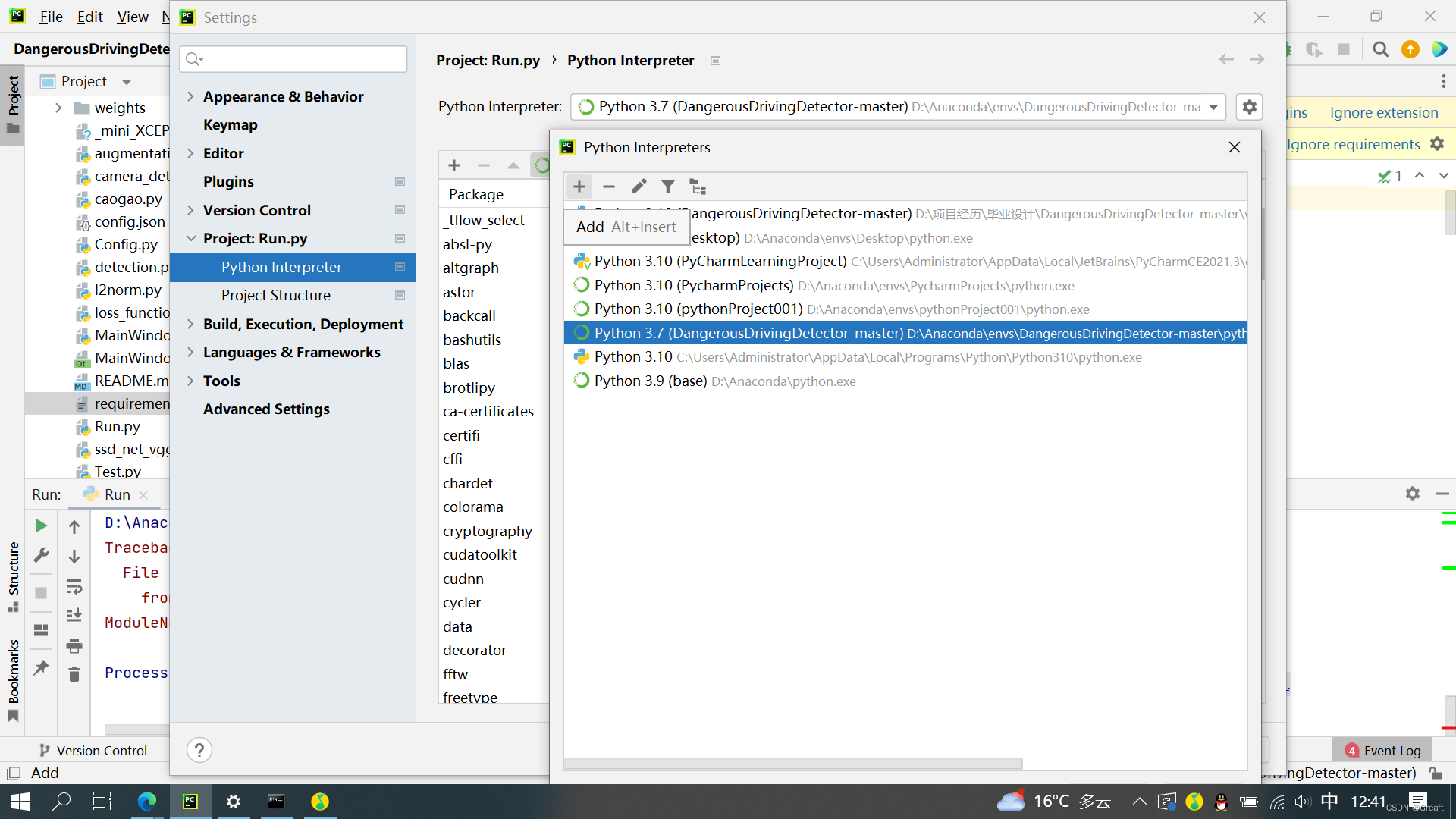Screen dimensions: 1456x819
Task: Open Search Everywhere magnifier icon
Action: tap(1381, 49)
